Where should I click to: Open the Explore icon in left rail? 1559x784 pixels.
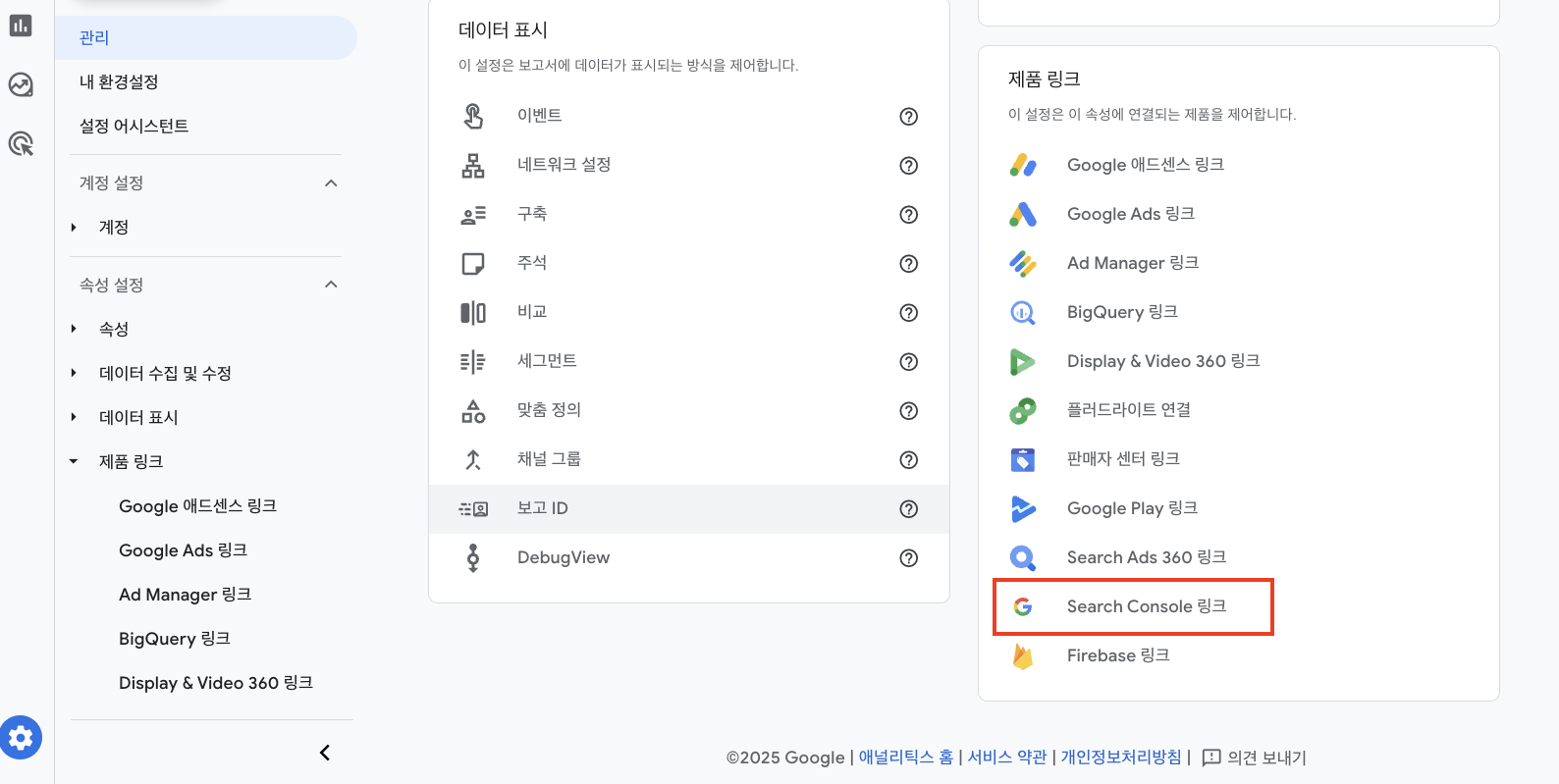(x=21, y=85)
